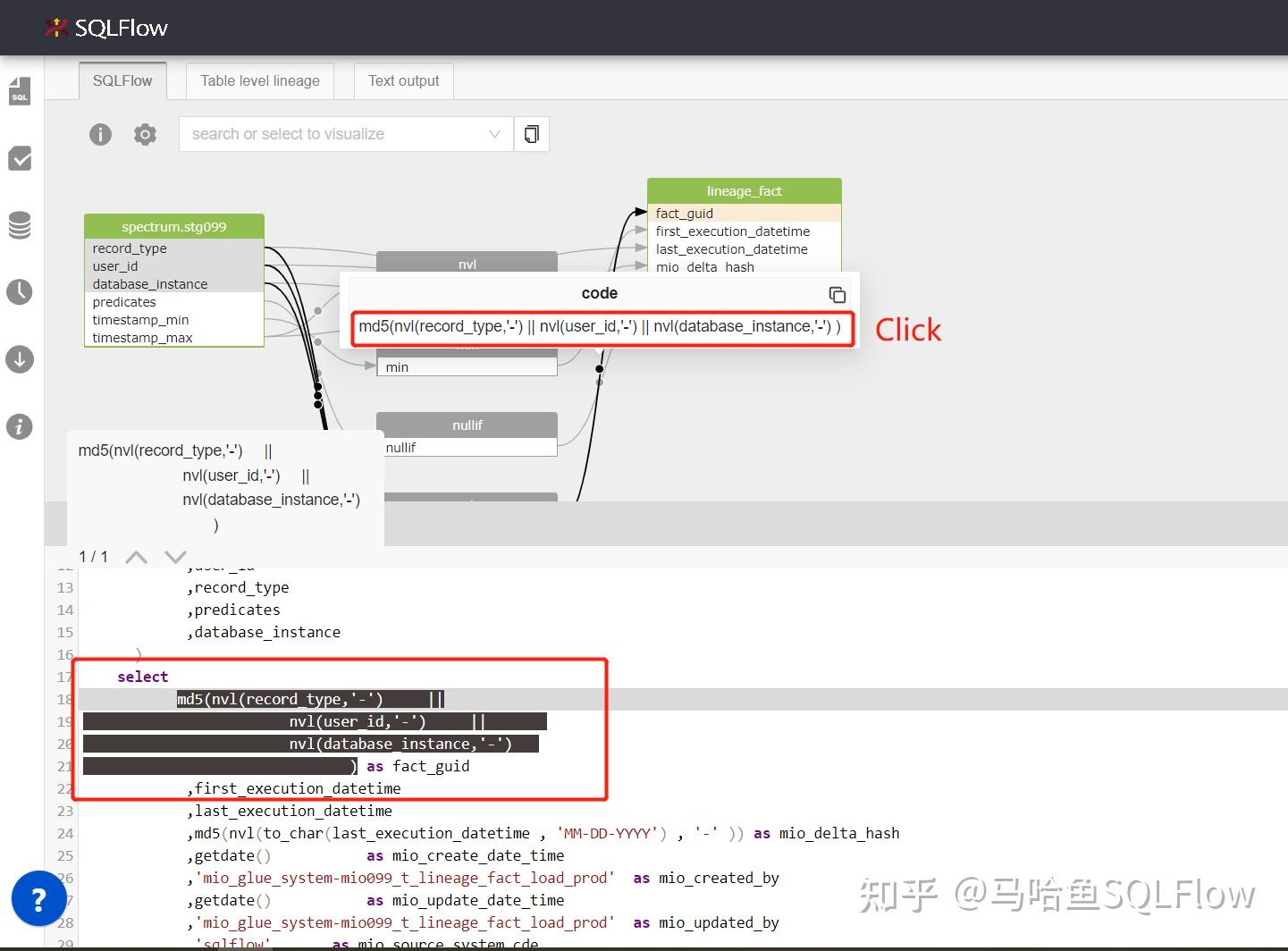Select the job task checkmark sidebar icon
Screen dimensions: 1288x951
(19, 158)
